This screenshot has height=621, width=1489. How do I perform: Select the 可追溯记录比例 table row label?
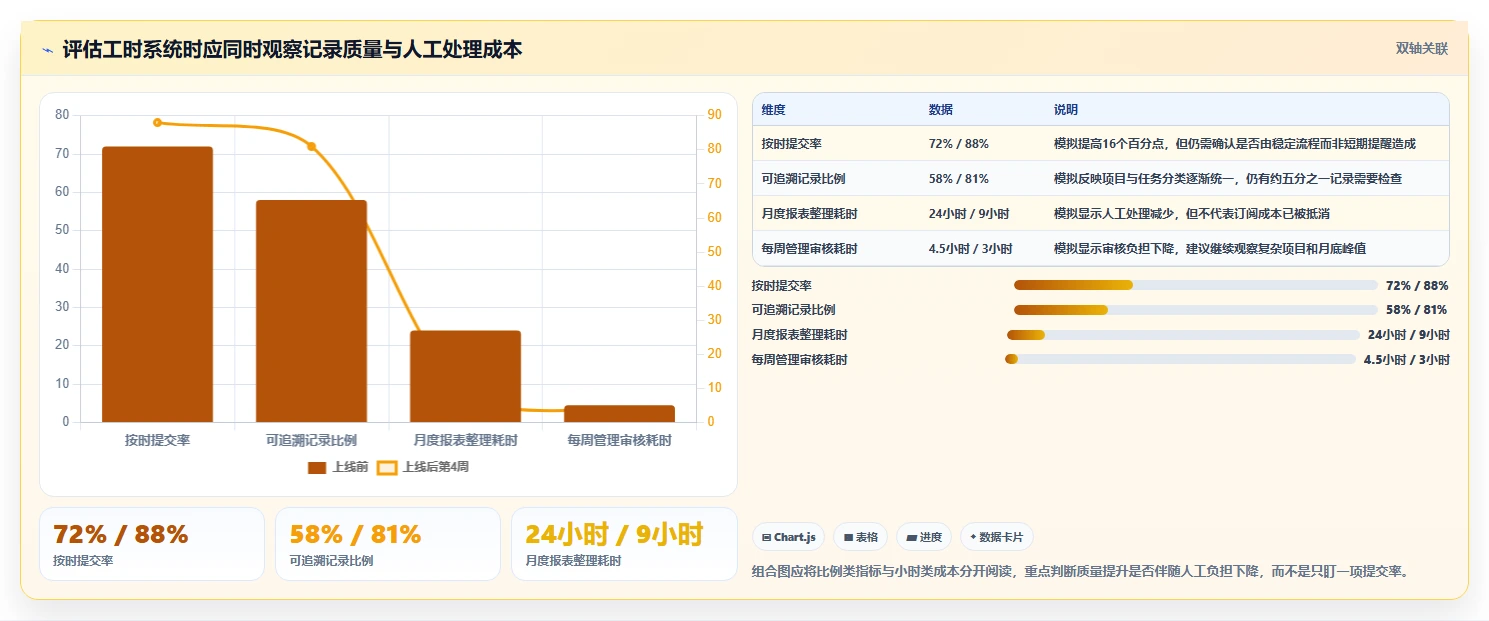tap(803, 179)
